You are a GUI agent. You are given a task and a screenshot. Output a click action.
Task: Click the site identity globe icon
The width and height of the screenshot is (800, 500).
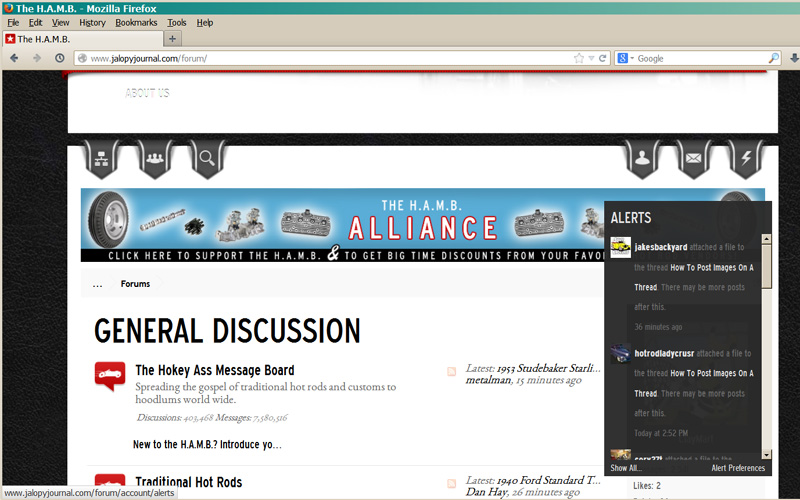click(82, 58)
